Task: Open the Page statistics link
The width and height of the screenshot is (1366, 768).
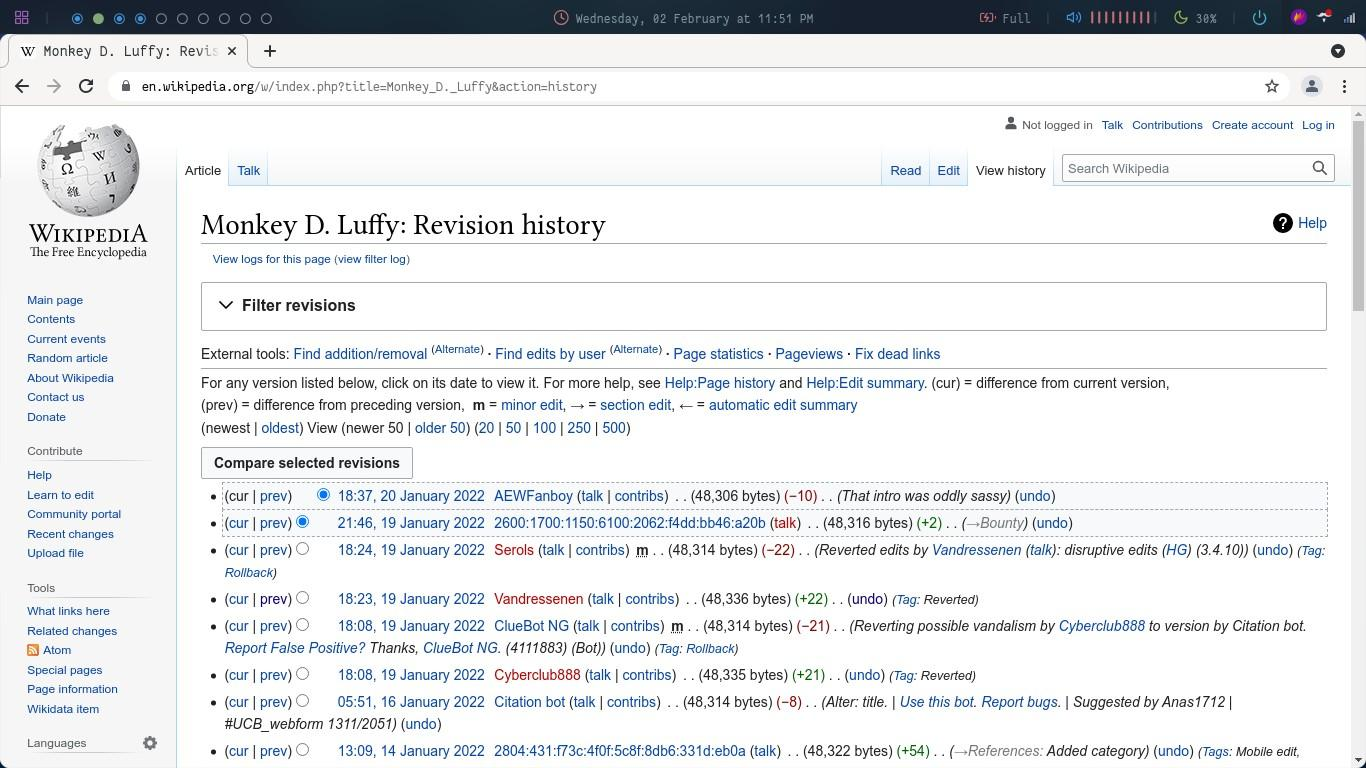Action: tap(718, 354)
